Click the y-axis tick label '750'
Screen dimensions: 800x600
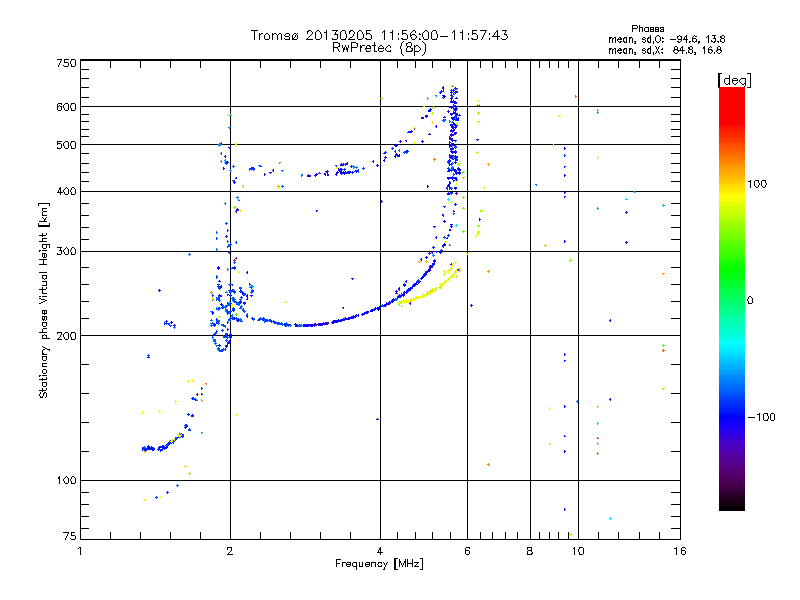click(66, 63)
